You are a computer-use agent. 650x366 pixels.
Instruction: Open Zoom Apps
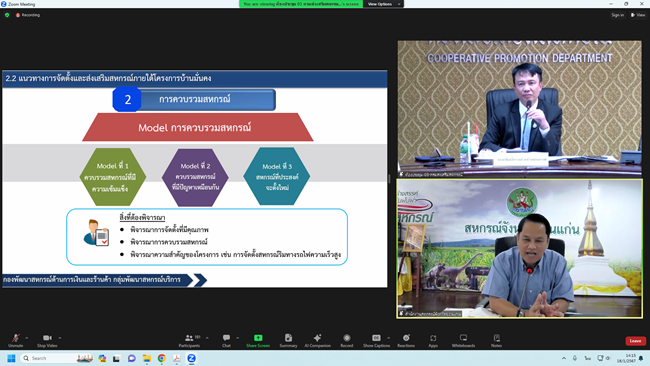(x=433, y=340)
